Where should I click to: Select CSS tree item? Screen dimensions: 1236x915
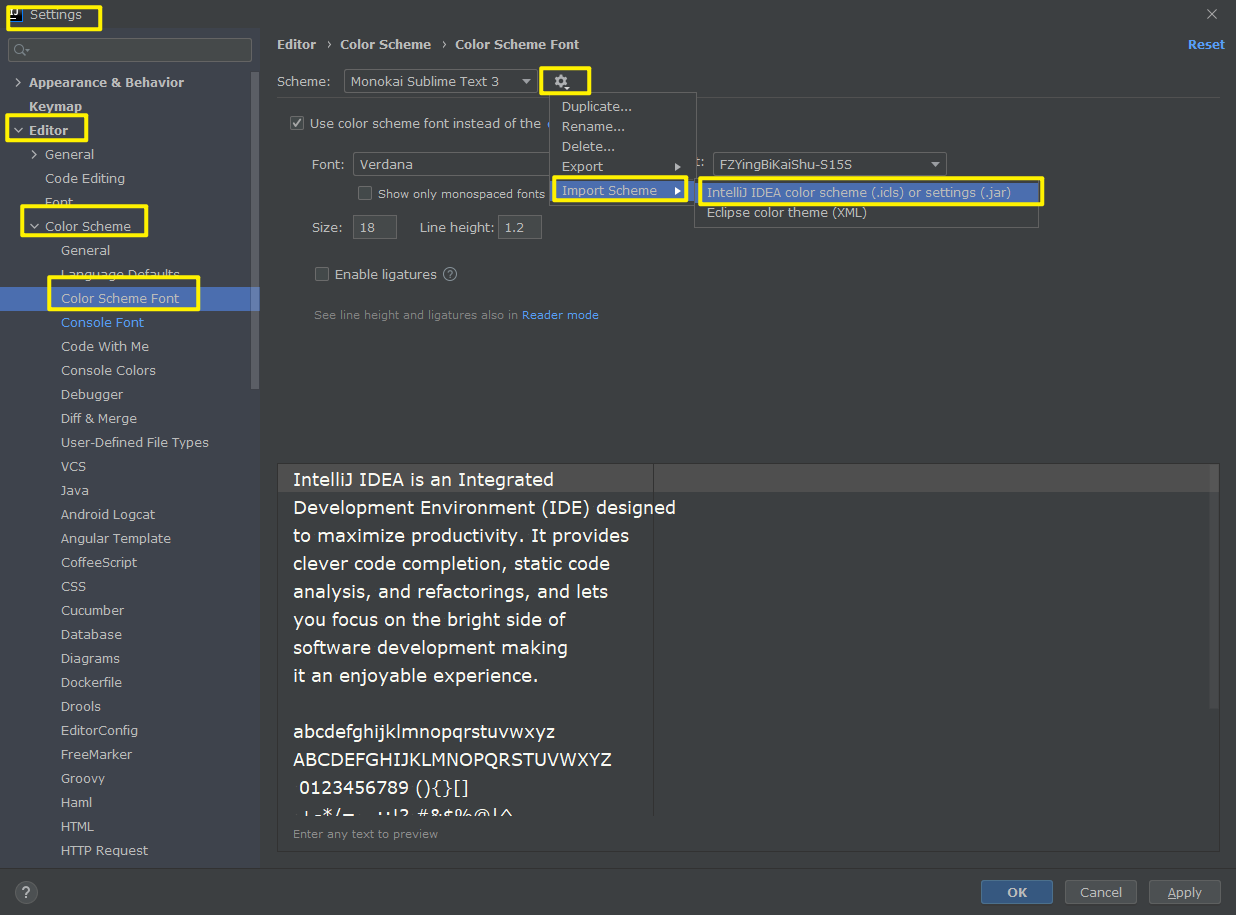pyautogui.click(x=73, y=586)
